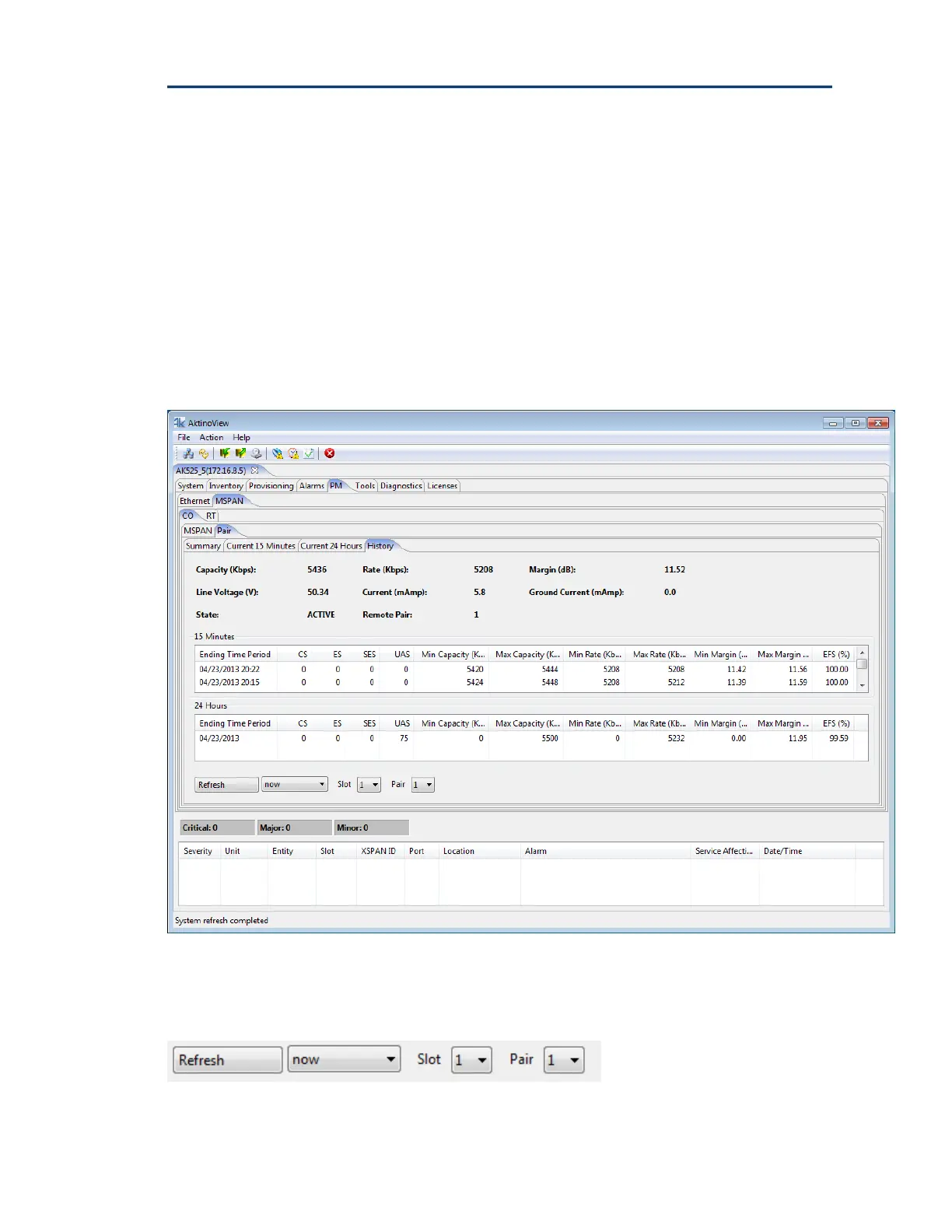Viewport: 952px width, 1232px height.
Task: Minimize the AktinoView window
Action: click(x=833, y=423)
